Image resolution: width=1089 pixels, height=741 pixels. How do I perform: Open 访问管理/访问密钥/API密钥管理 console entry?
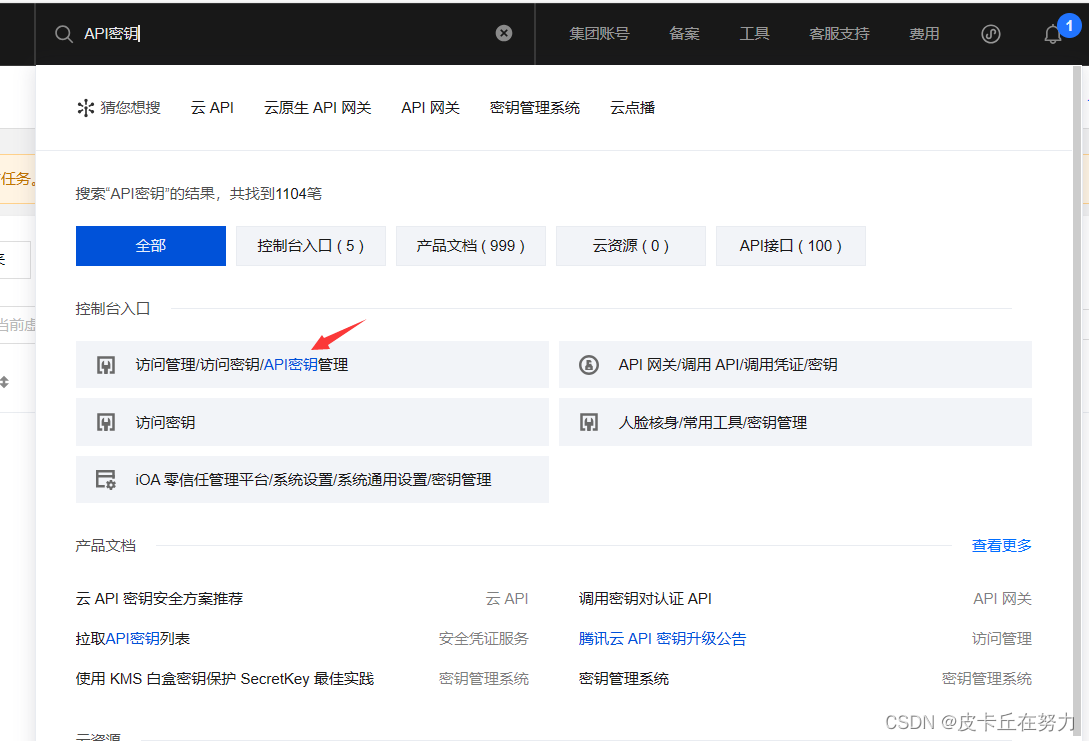click(312, 365)
